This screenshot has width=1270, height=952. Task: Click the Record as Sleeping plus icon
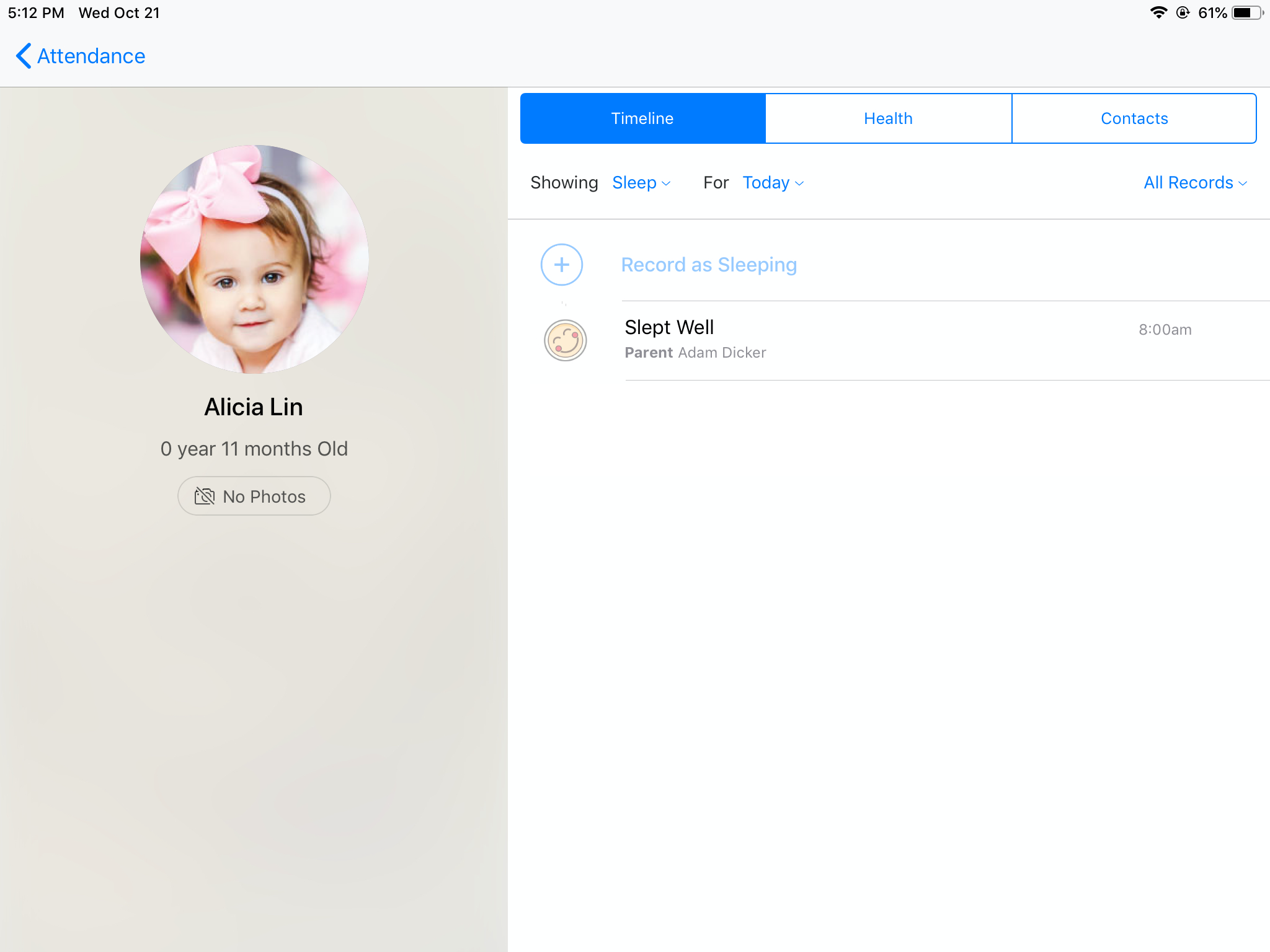pos(561,265)
